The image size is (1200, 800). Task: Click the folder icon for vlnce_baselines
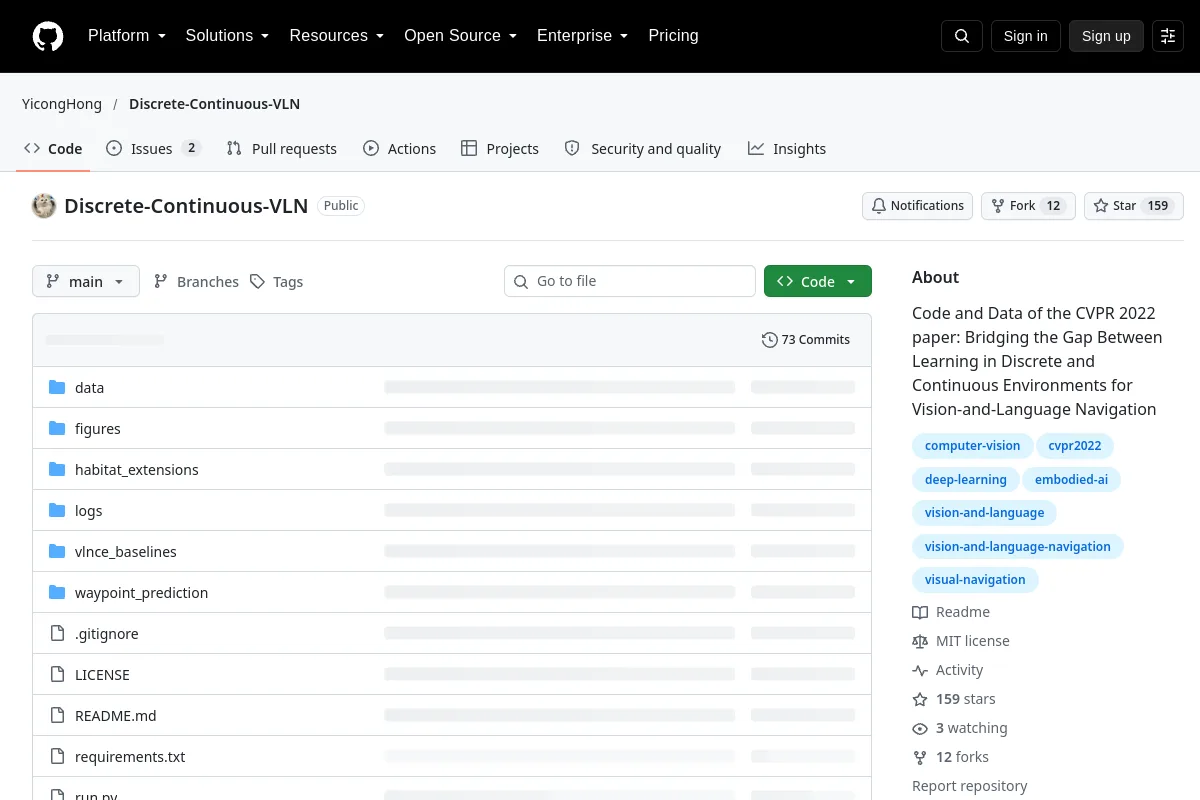pyautogui.click(x=57, y=552)
